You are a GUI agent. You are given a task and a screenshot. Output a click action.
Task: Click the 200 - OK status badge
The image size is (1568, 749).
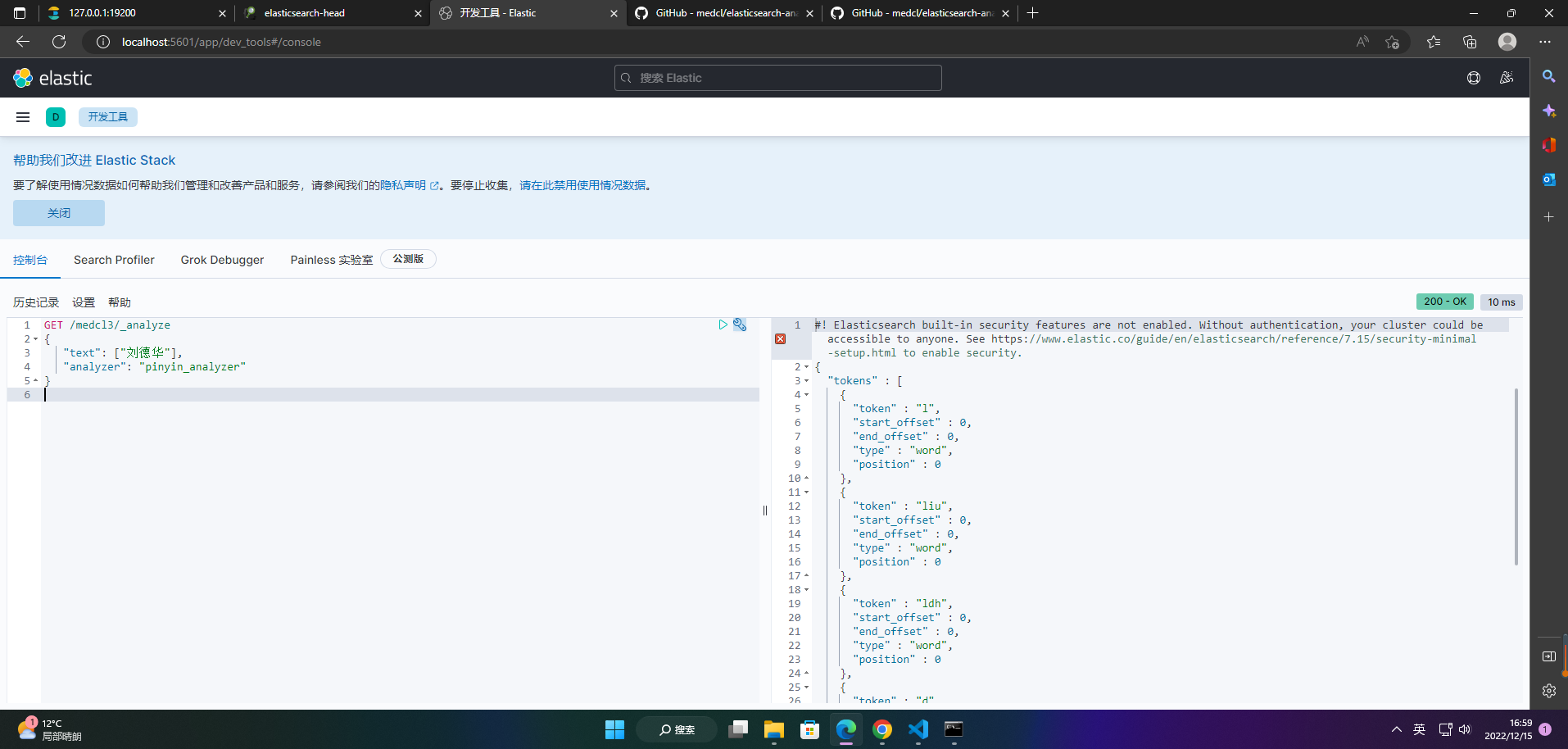(x=1445, y=302)
